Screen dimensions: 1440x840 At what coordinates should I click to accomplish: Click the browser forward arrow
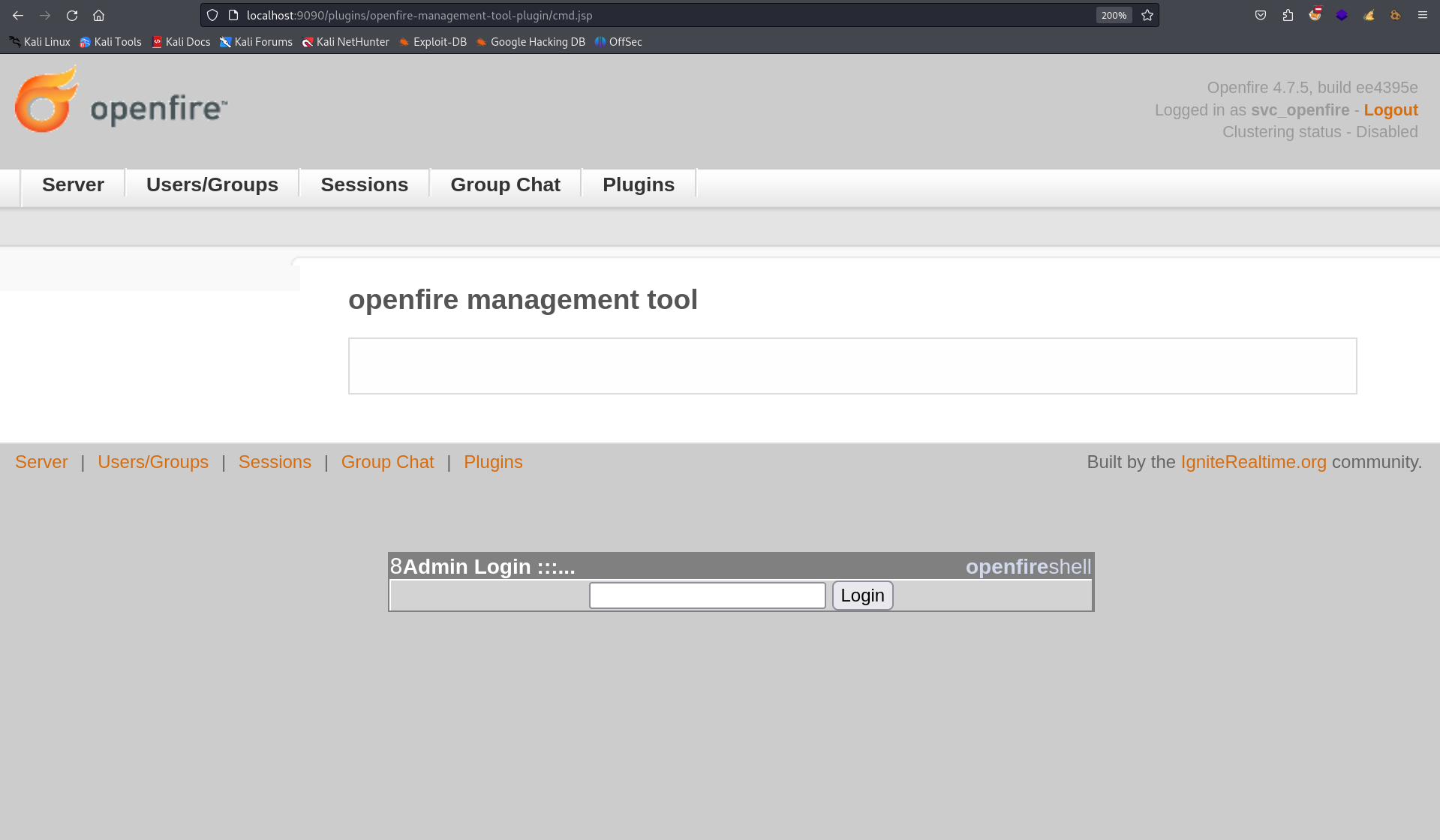coord(45,15)
